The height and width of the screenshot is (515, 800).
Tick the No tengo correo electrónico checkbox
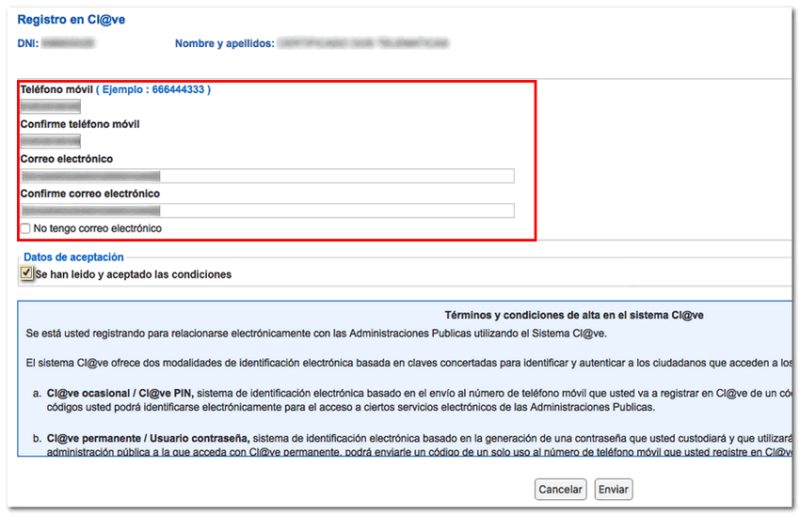tap(26, 228)
